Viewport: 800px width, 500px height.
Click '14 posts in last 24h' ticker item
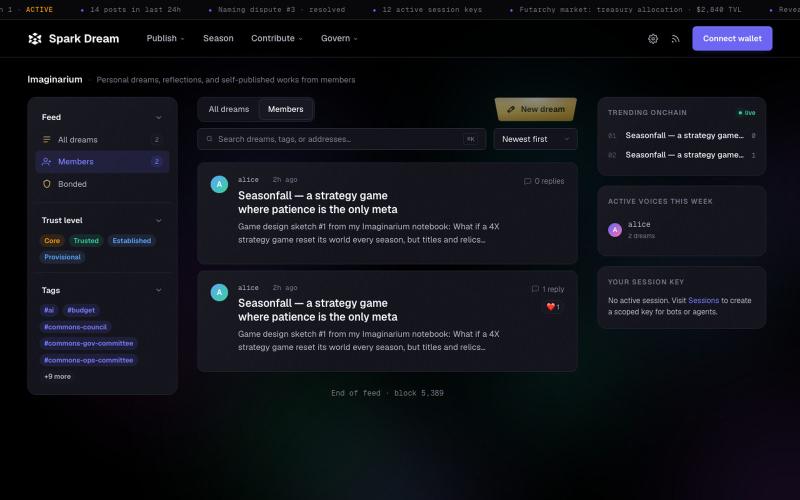tap(135, 10)
